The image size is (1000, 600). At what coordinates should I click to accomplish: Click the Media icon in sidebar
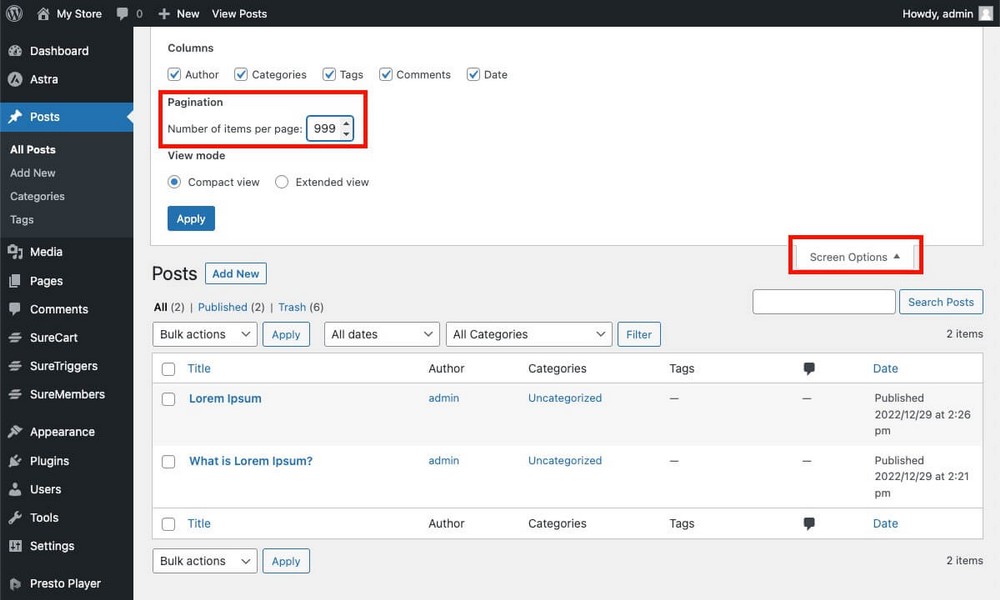15,252
